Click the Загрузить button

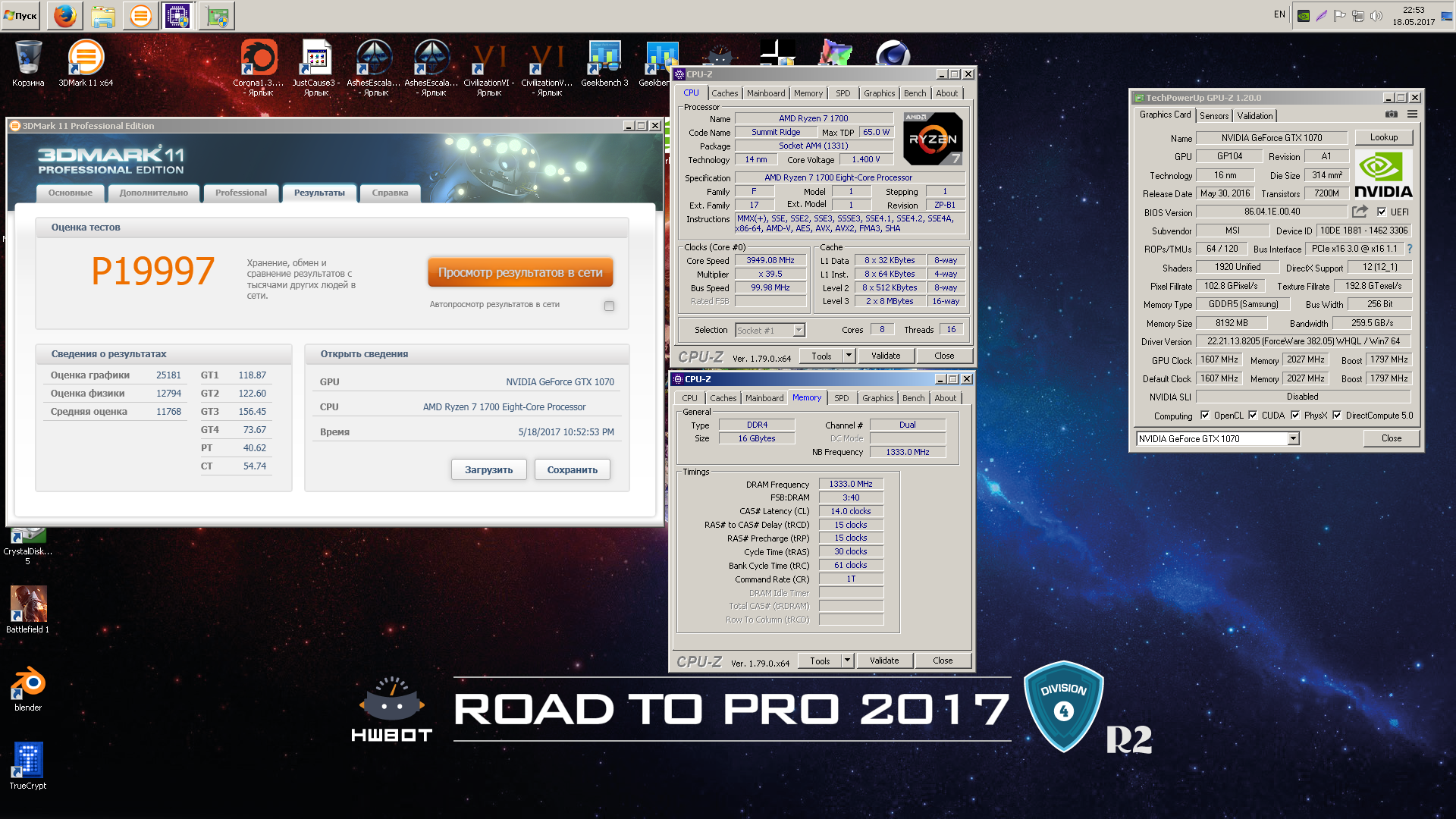[489, 469]
